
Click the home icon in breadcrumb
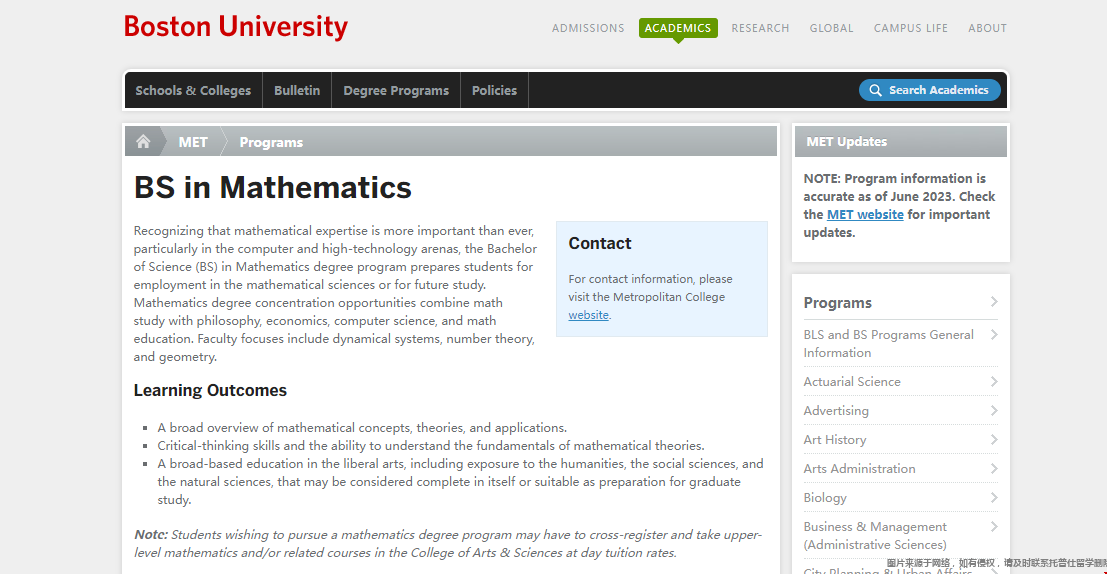point(143,141)
